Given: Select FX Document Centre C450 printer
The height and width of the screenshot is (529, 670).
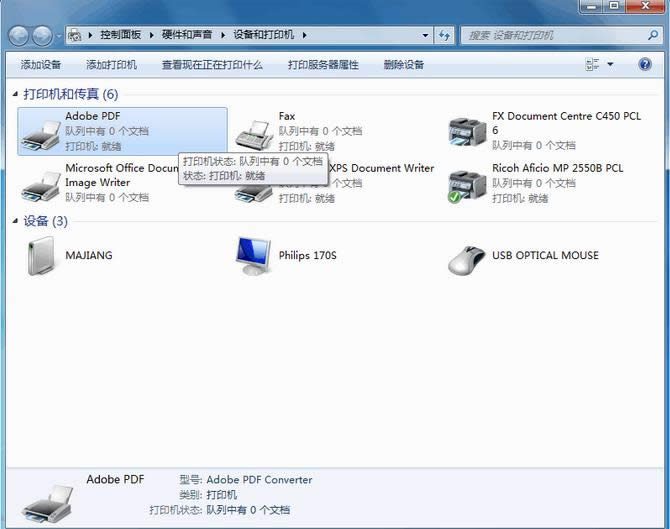Looking at the screenshot, I should 467,131.
